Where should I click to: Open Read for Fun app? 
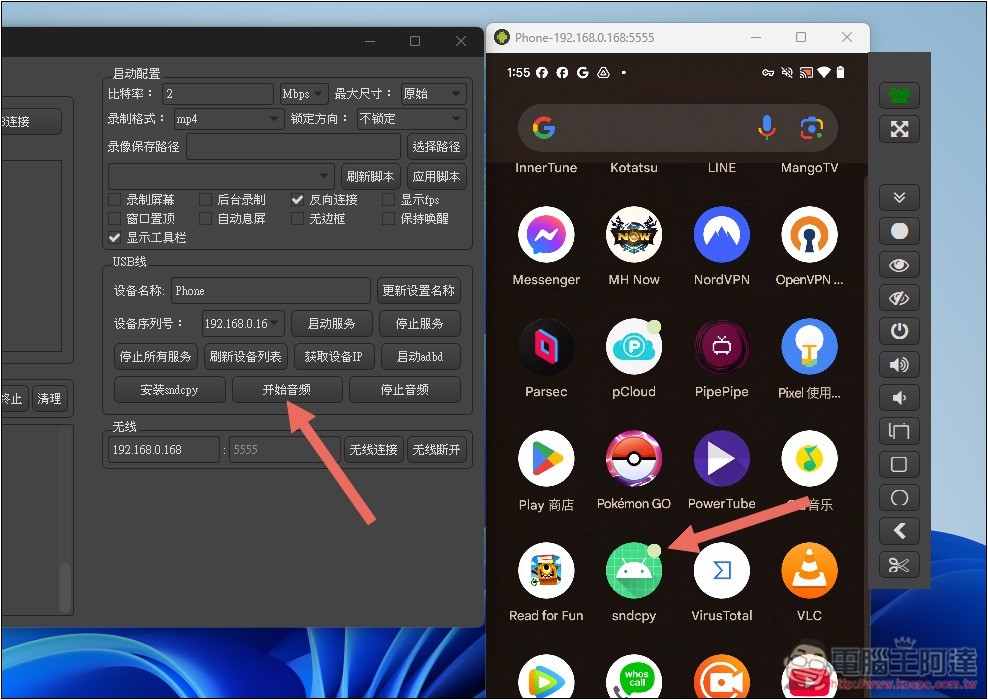[546, 571]
